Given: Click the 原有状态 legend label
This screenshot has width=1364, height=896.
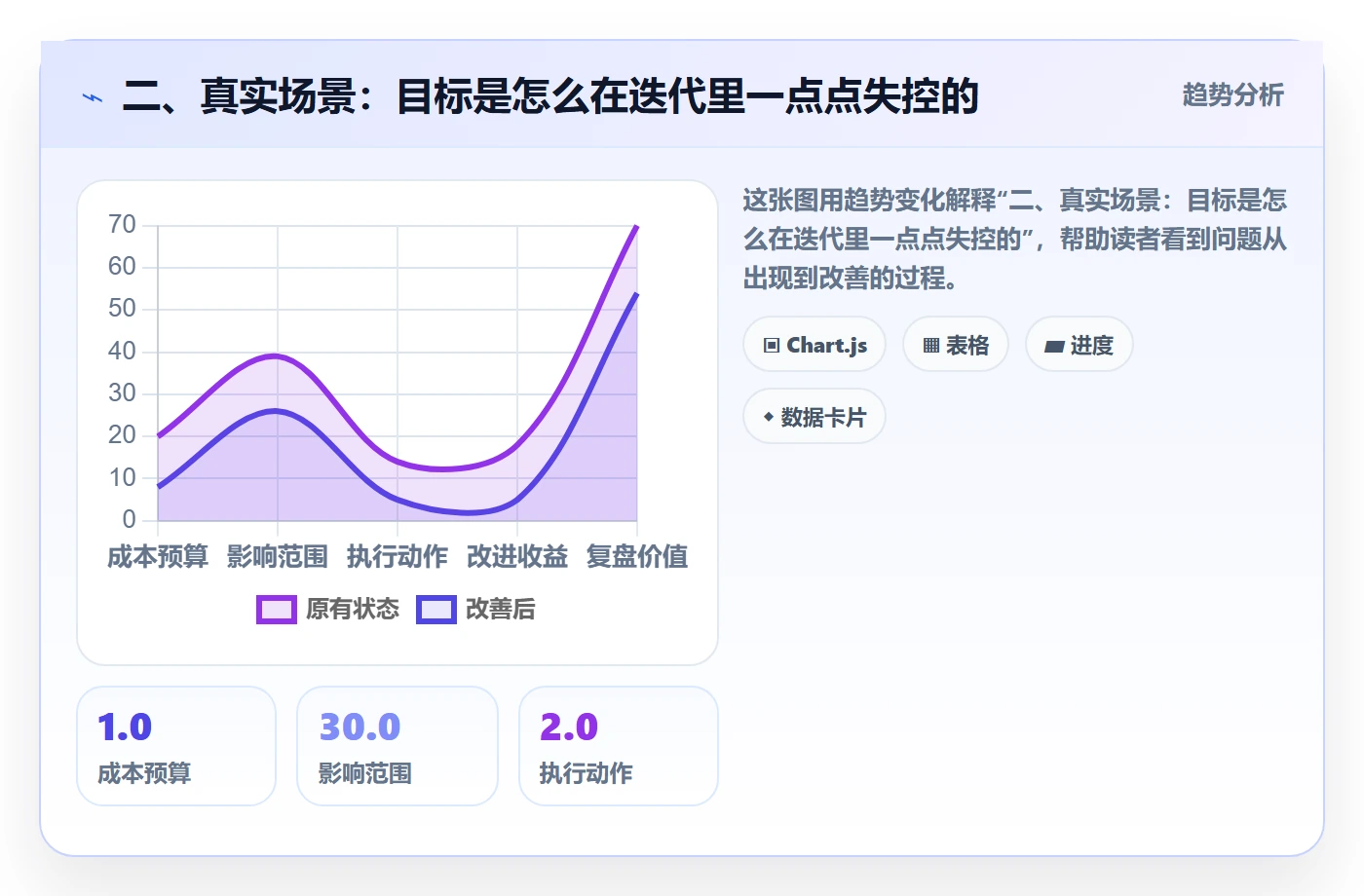Looking at the screenshot, I should coord(353,610).
